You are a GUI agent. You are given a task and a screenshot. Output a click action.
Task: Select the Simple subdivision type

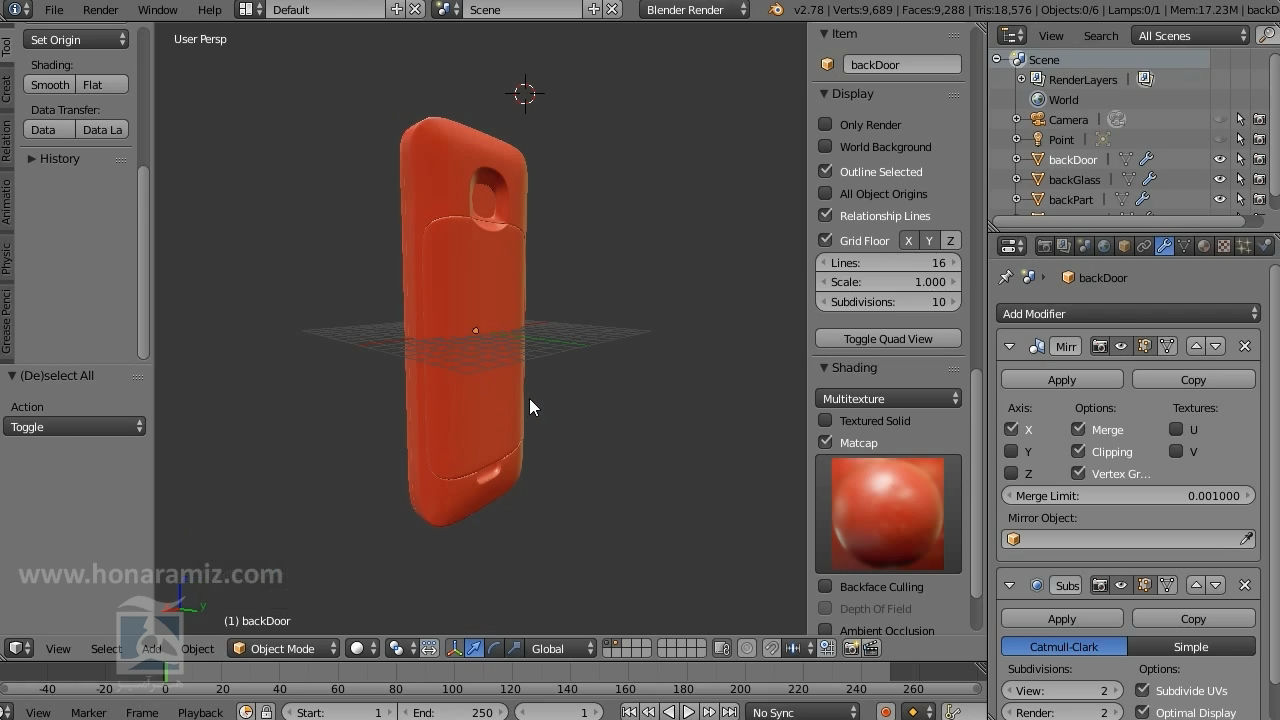[x=1191, y=646]
